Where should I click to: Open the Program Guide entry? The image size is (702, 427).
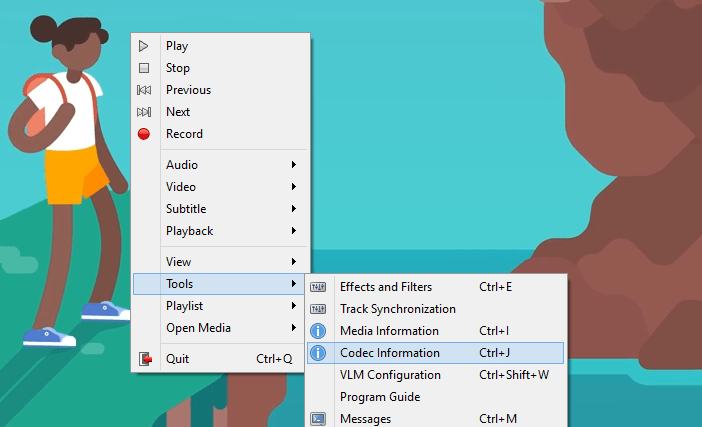coord(380,397)
